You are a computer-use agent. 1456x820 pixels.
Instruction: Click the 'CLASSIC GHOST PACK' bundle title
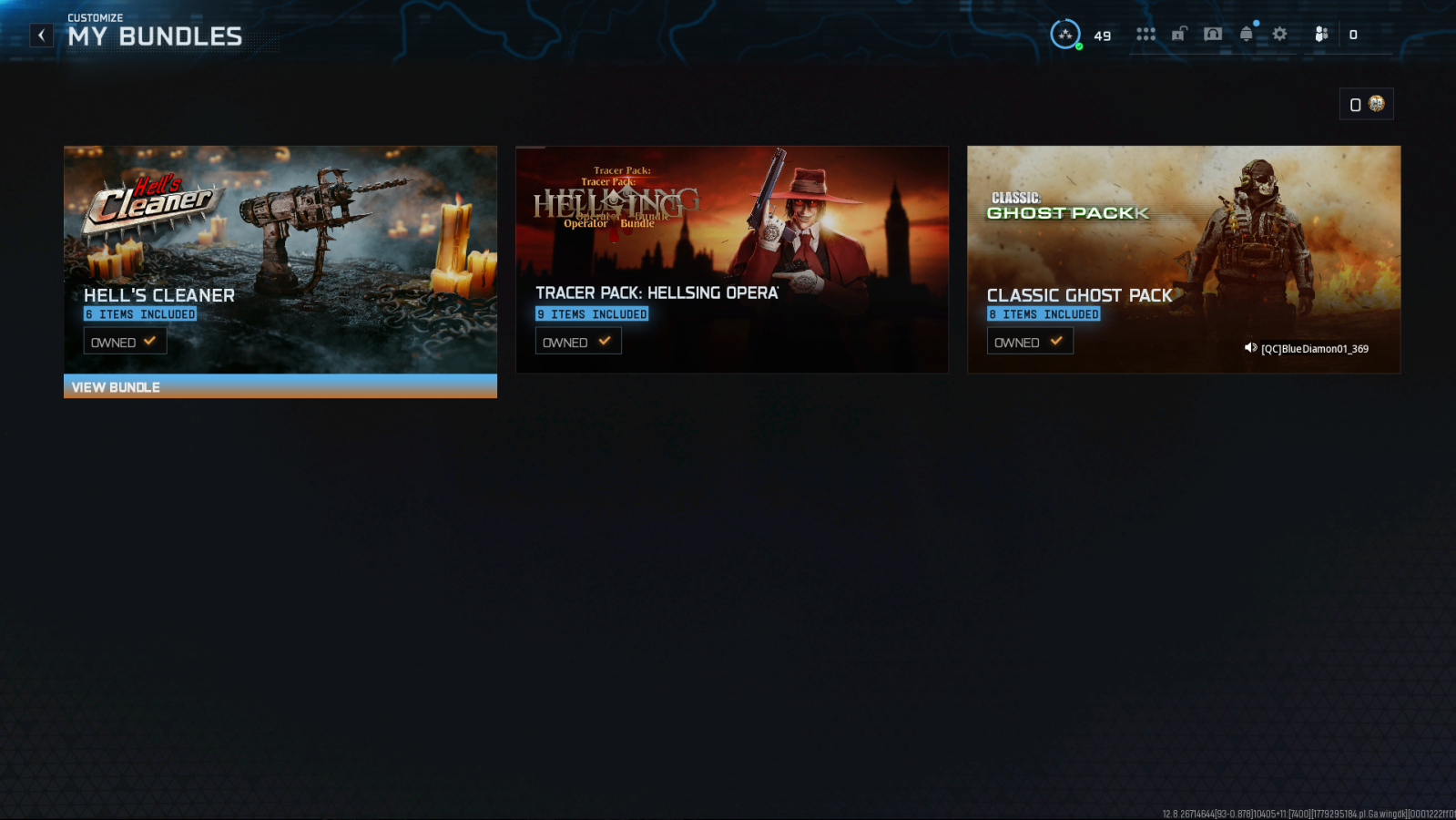pos(1080,295)
